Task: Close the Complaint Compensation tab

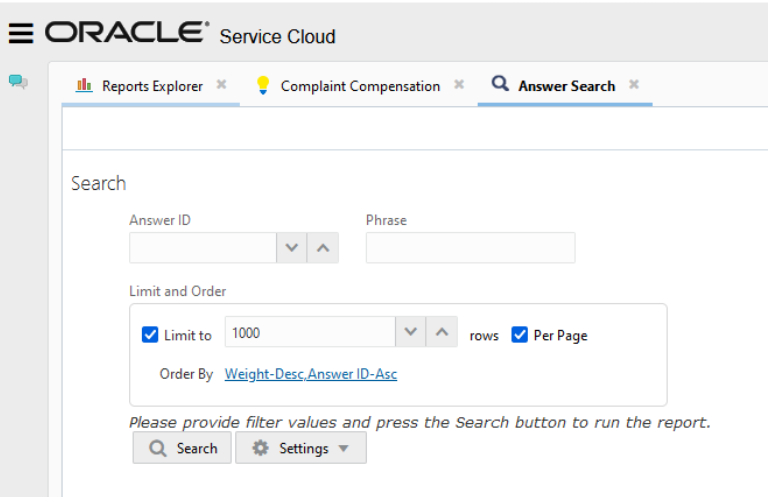Action: coord(459,85)
